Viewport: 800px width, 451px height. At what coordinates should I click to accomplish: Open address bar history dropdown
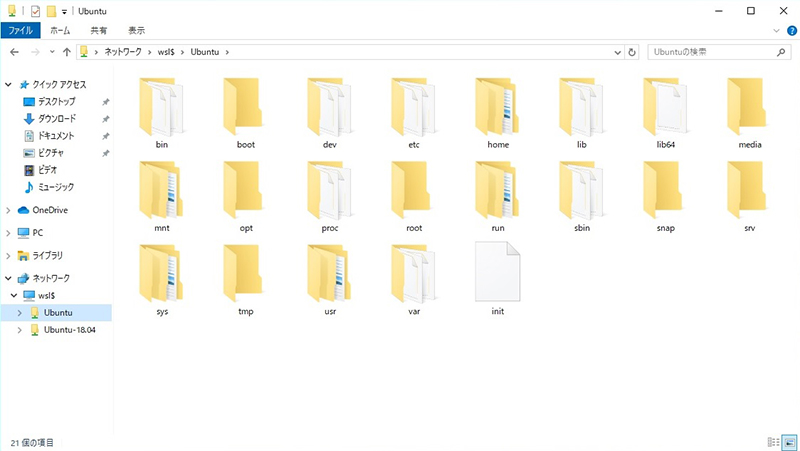[617, 52]
